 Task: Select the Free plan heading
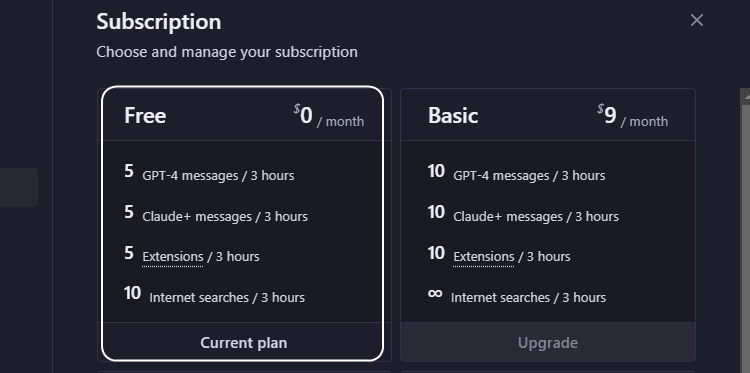145,116
